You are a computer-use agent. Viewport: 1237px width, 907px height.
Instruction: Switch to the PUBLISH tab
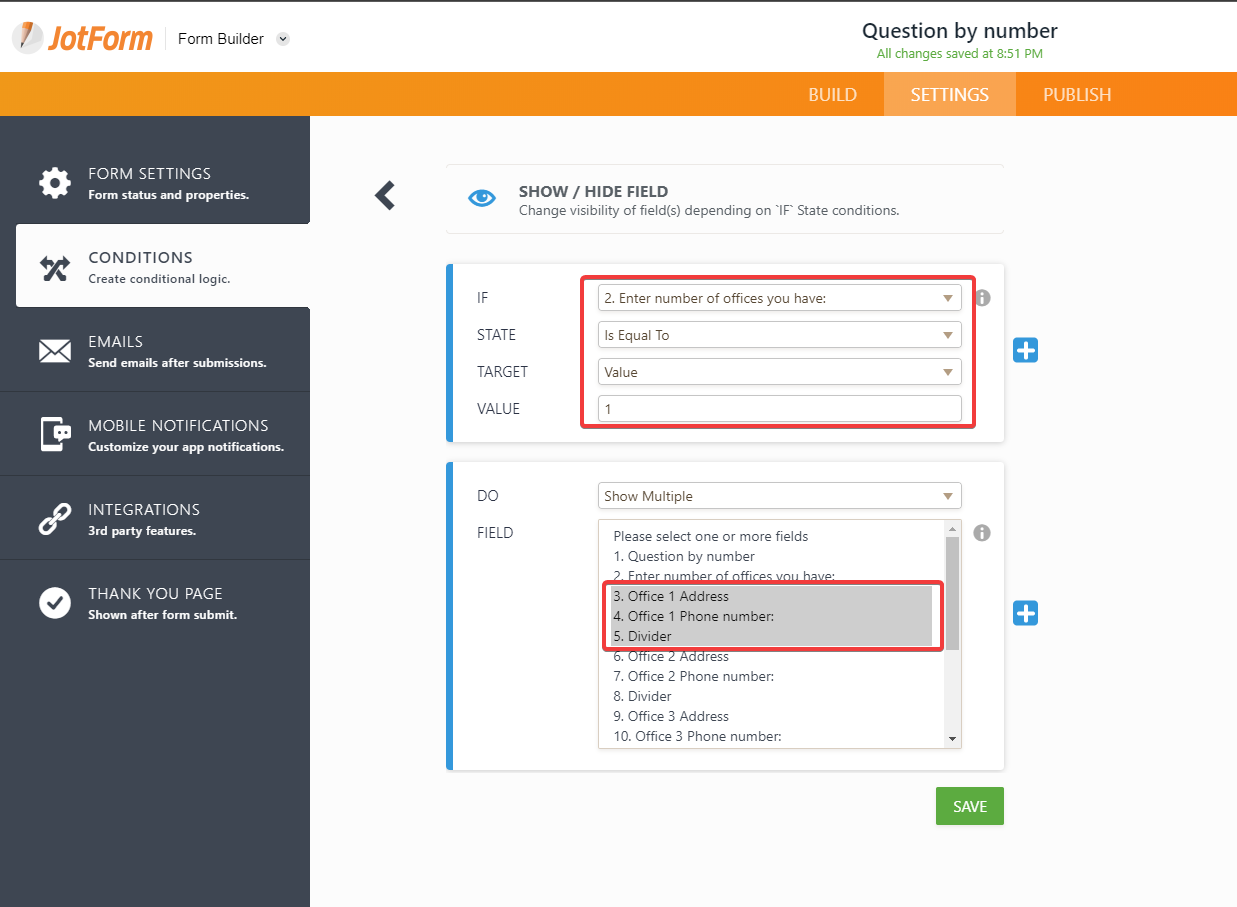[1077, 95]
